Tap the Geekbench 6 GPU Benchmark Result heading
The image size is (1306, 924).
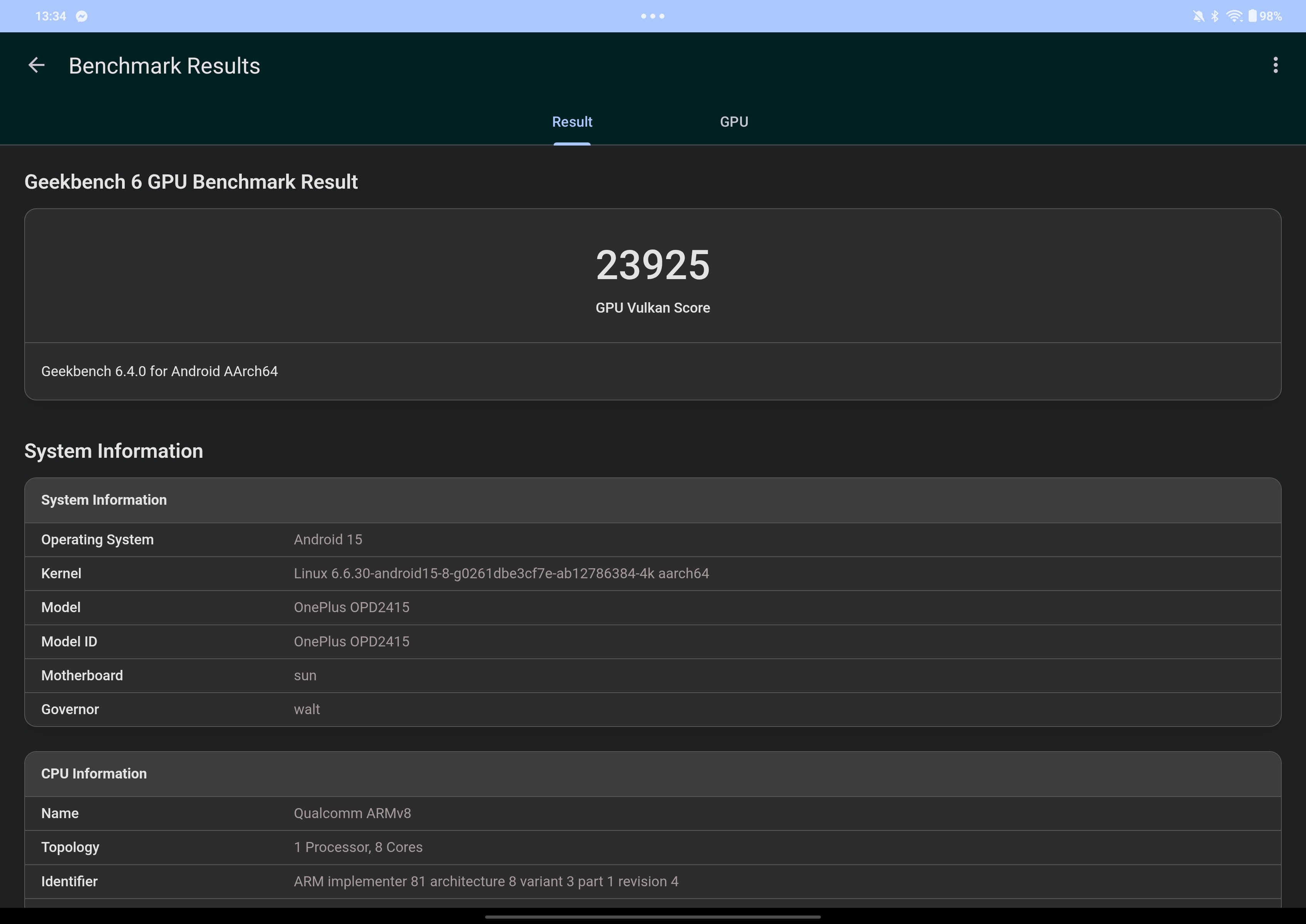click(191, 182)
